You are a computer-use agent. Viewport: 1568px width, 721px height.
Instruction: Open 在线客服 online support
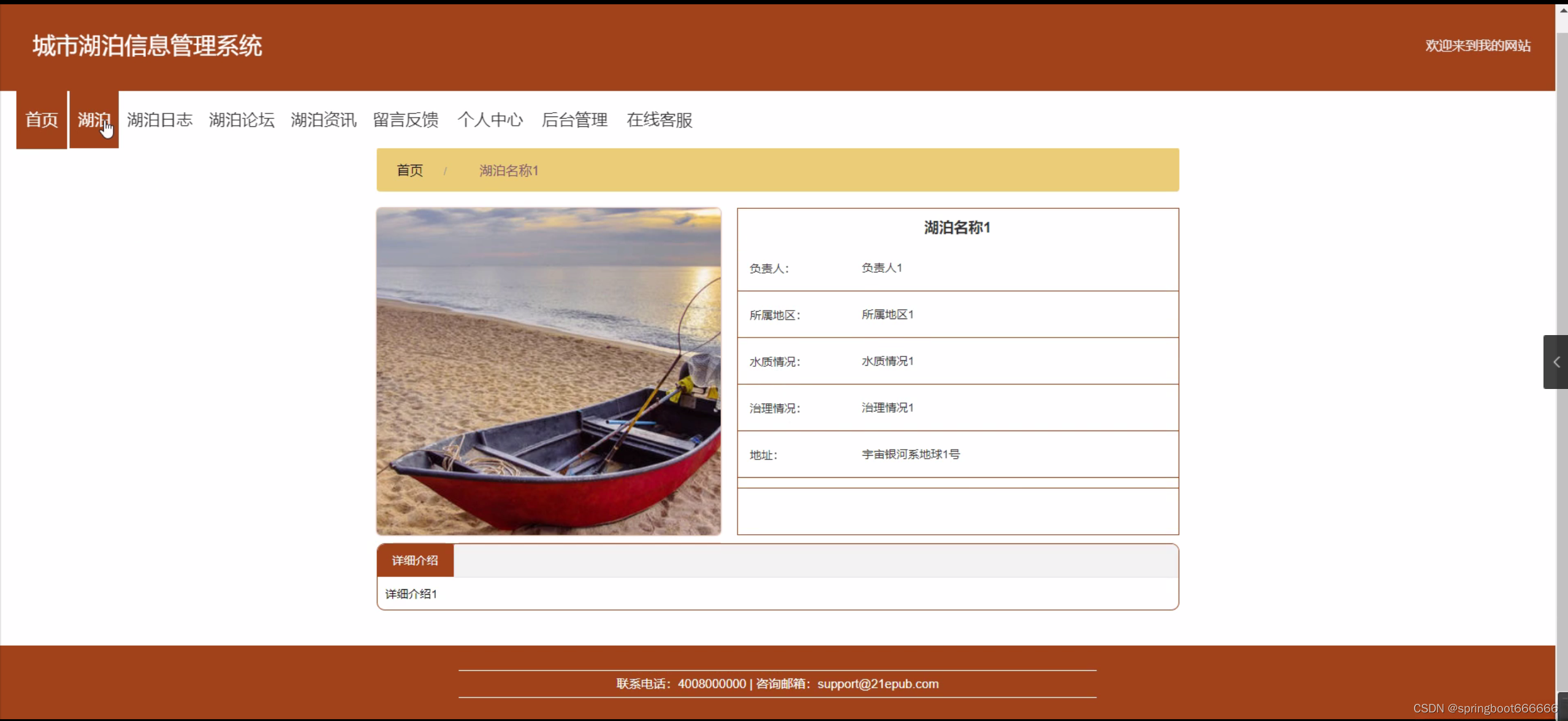[659, 119]
